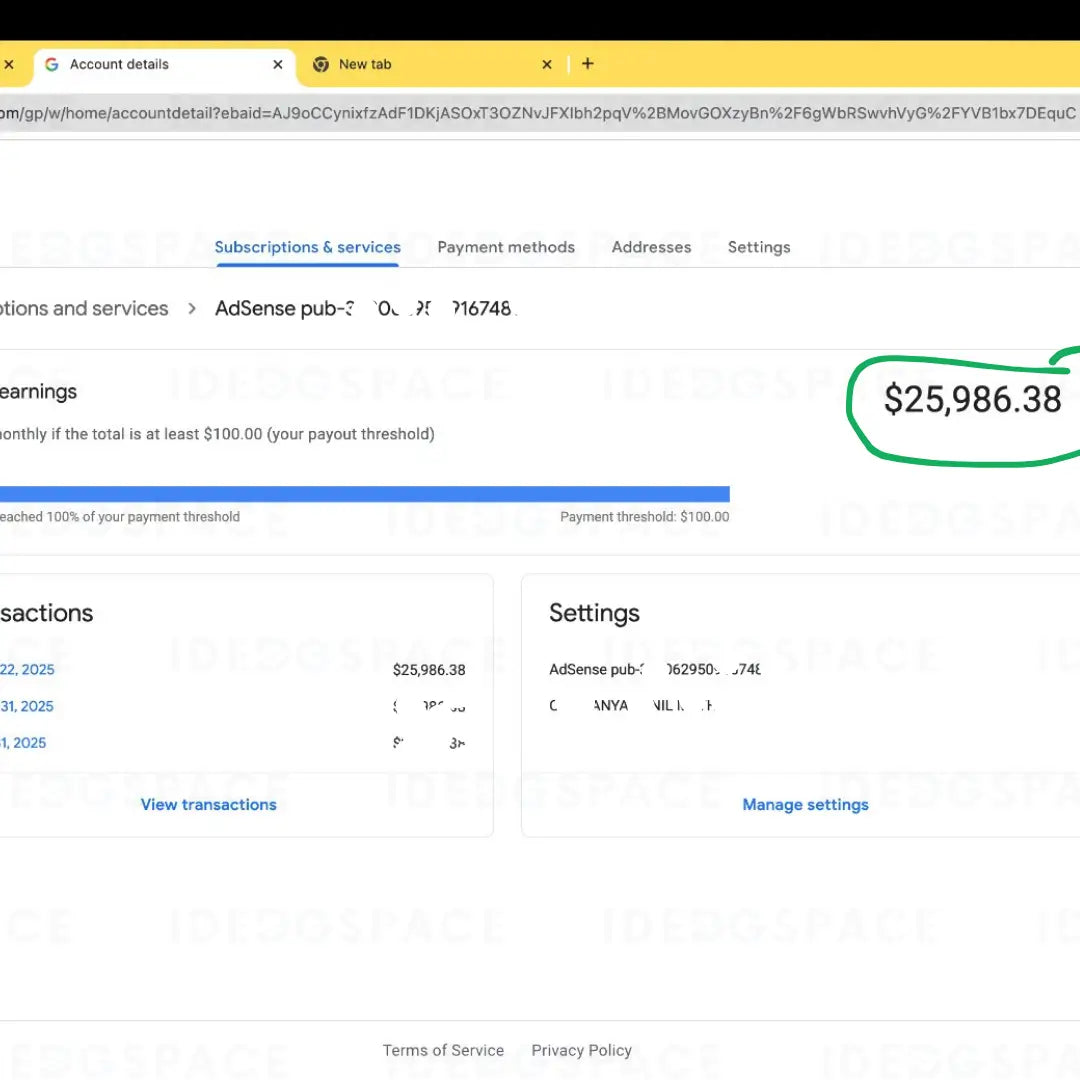This screenshot has width=1080, height=1080.
Task: Open the Privacy Policy page
Action: point(581,1050)
